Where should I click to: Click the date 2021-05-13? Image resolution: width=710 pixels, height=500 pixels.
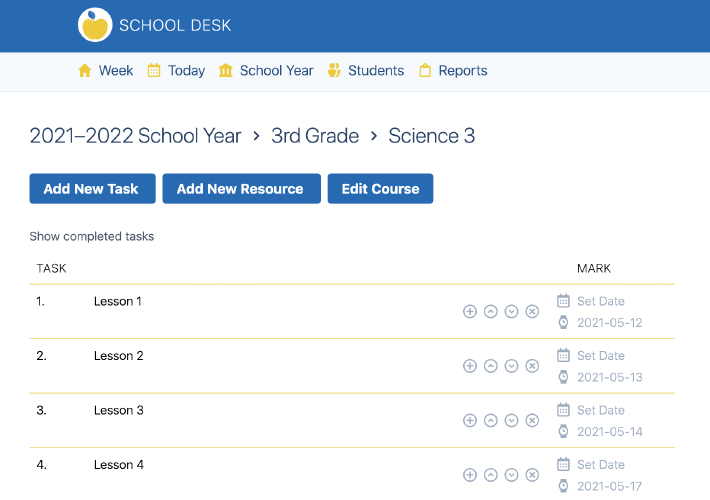(x=609, y=377)
